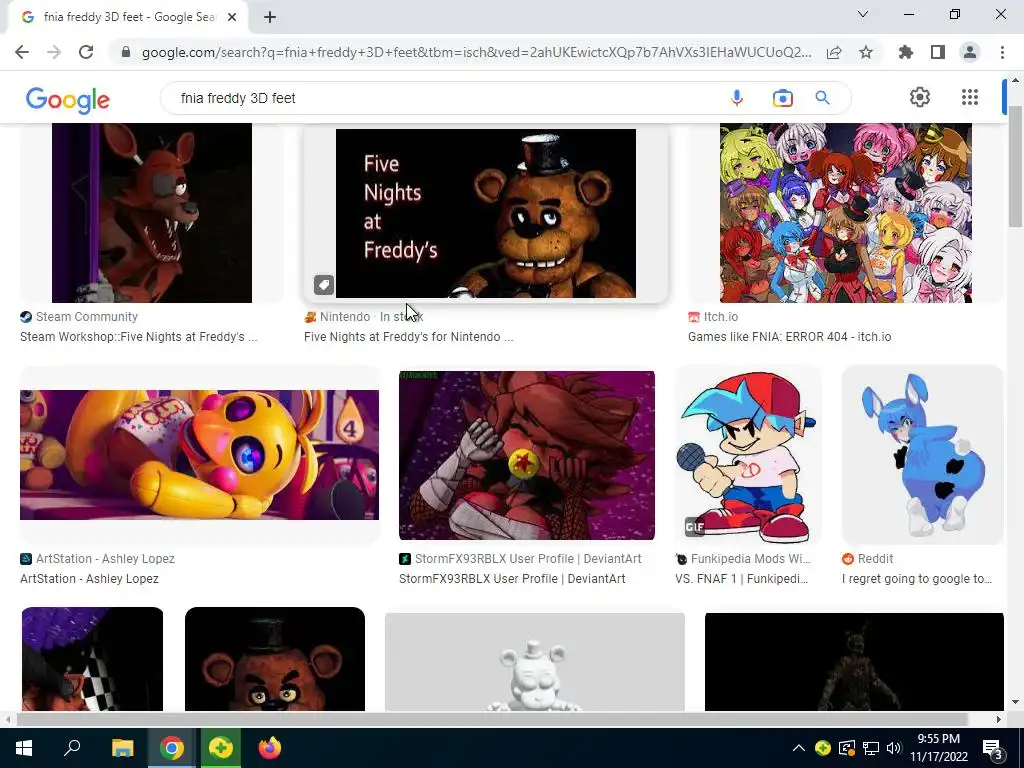Click the green plus app in taskbar
This screenshot has width=1024, height=768.
tap(221, 748)
